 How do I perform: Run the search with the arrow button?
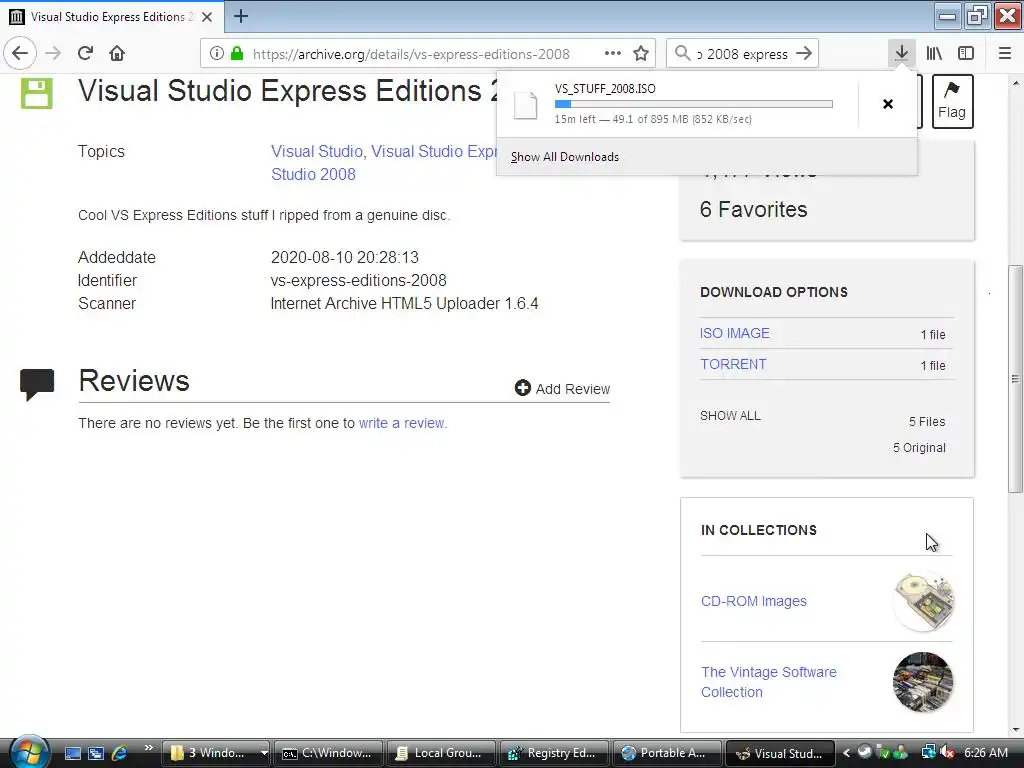pos(805,54)
